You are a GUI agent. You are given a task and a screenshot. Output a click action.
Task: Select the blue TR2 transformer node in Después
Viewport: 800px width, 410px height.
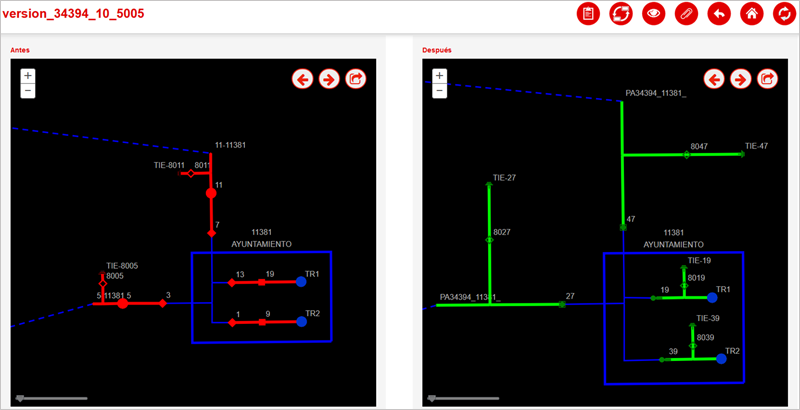[721, 358]
